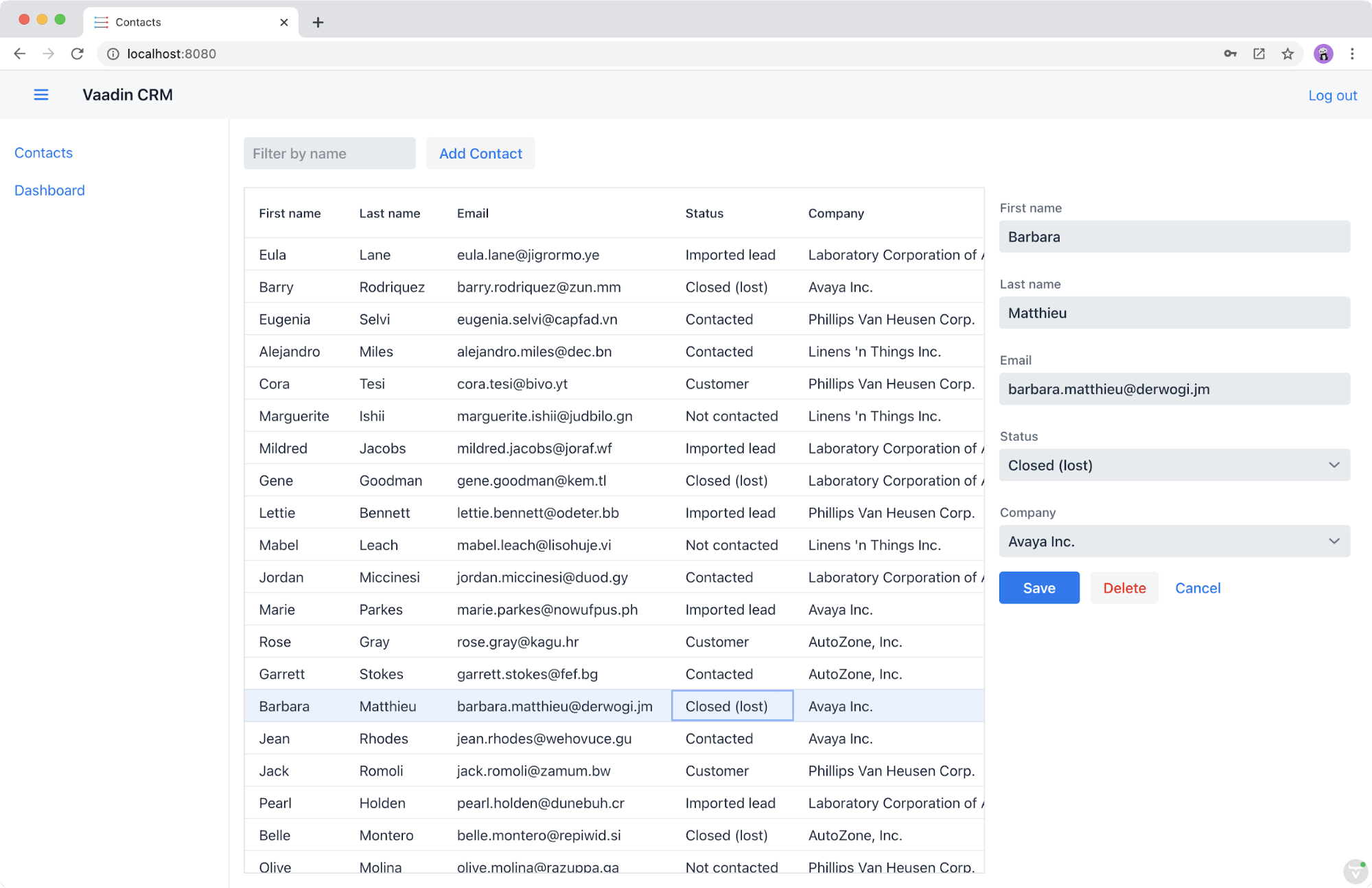Click the Log out link

pyautogui.click(x=1332, y=95)
